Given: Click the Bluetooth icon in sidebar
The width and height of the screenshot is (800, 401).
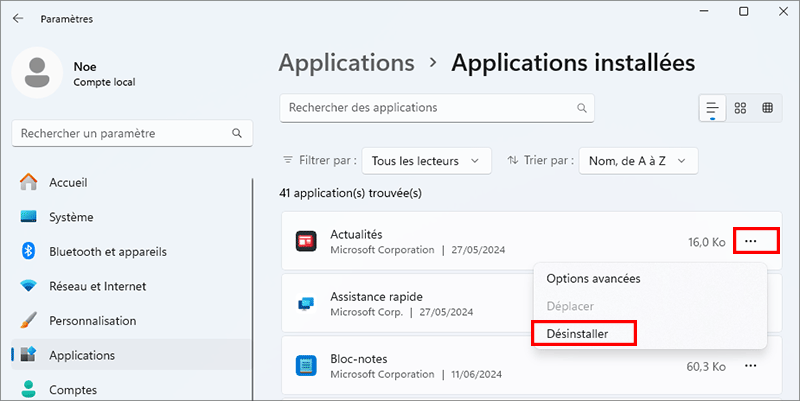Looking at the screenshot, I should 29,251.
